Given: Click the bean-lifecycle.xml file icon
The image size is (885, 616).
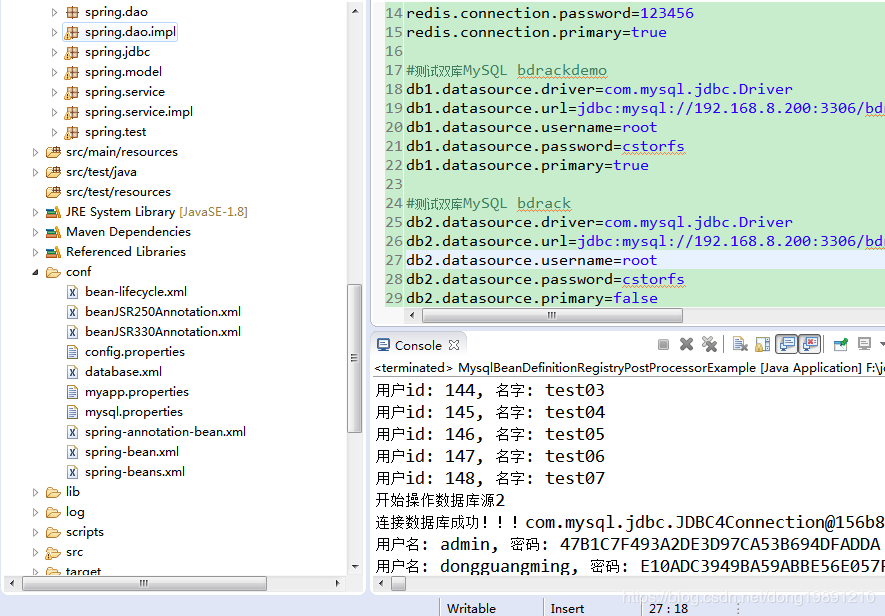Looking at the screenshot, I should 72,292.
